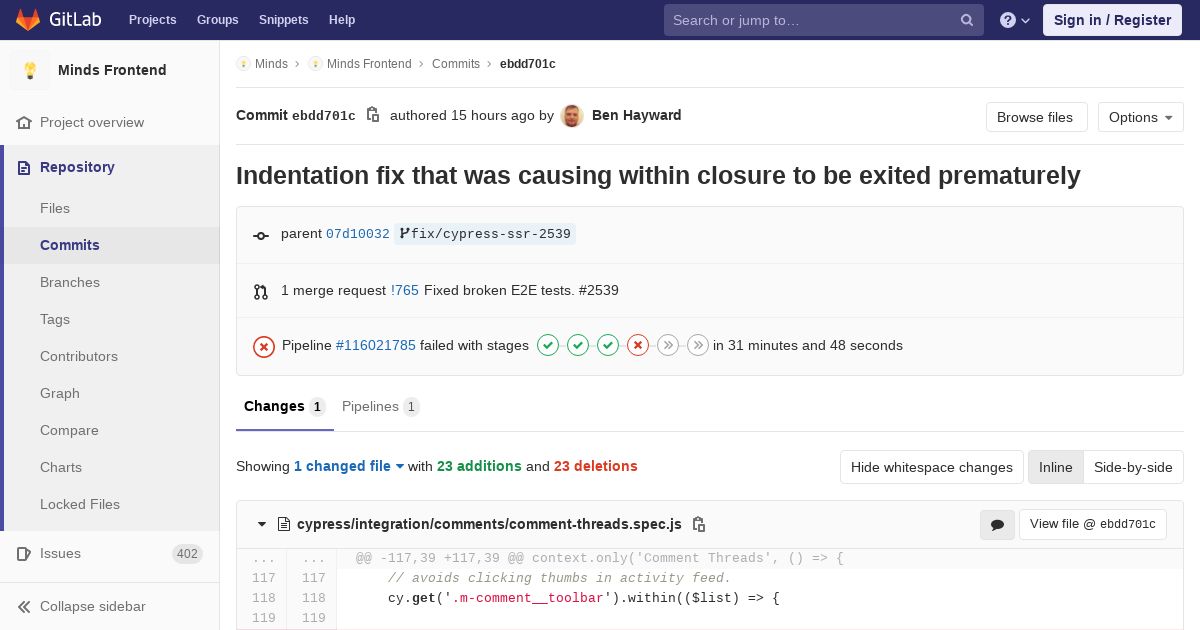
Task: Click the third passed pipeline stage icon
Action: (608, 345)
